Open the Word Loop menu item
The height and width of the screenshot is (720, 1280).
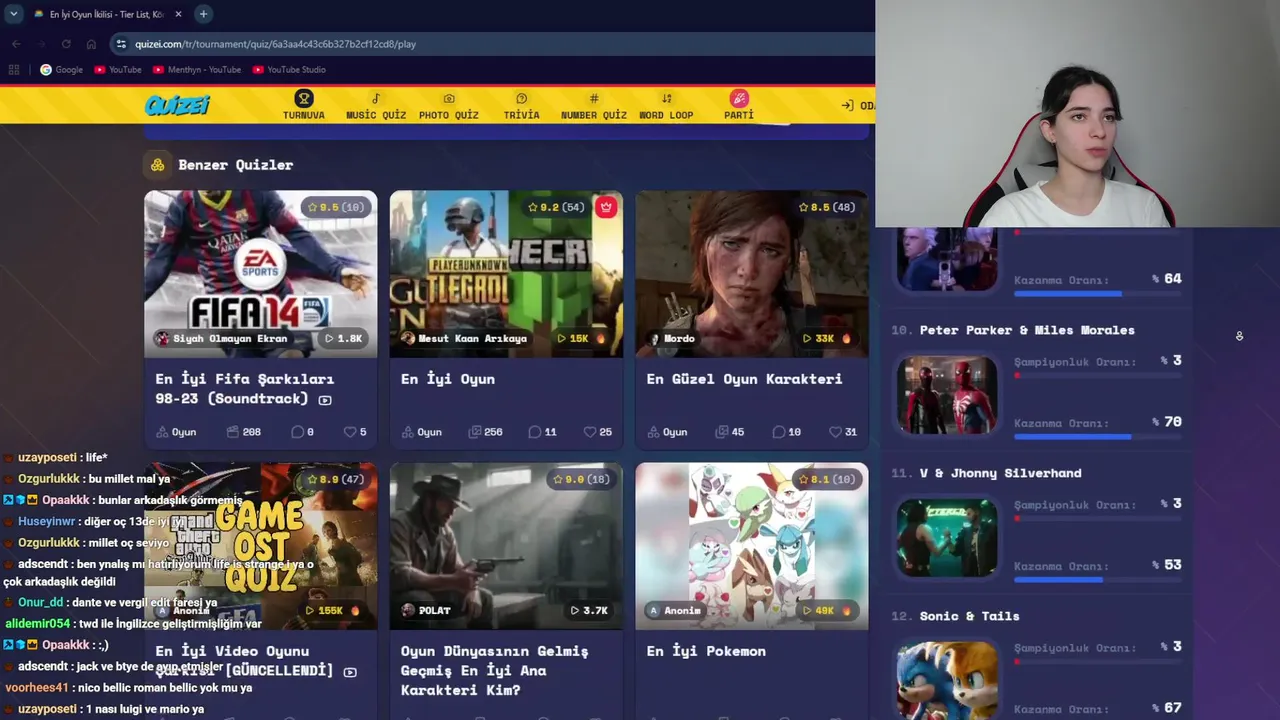[667, 105]
